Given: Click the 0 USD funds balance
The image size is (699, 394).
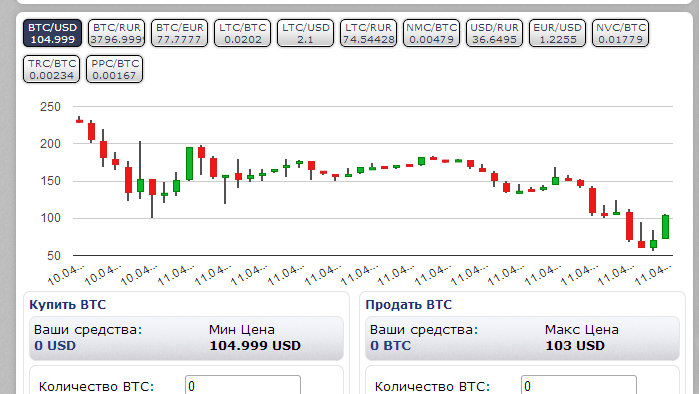Looking at the screenshot, I should (55, 346).
